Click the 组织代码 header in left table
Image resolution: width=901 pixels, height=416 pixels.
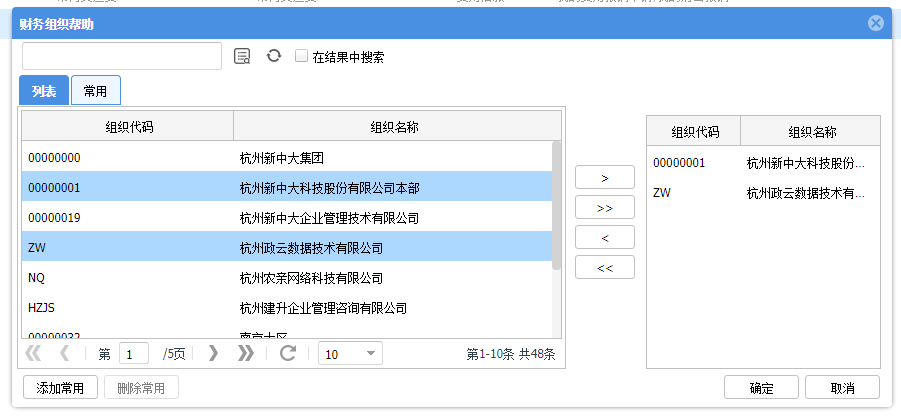128,126
